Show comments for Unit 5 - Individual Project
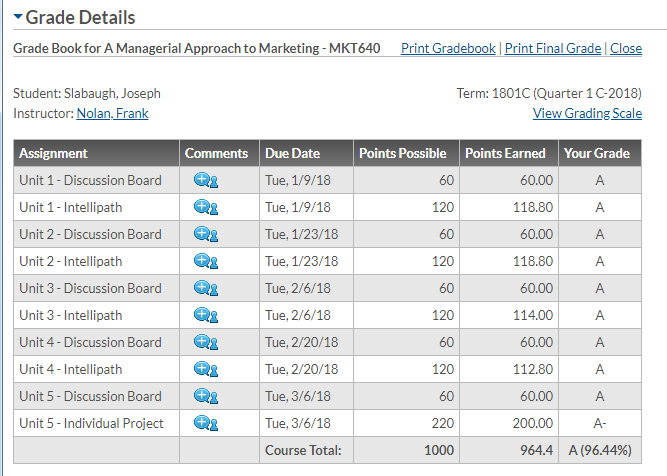Viewport: 667px width, 476px height. pos(206,423)
